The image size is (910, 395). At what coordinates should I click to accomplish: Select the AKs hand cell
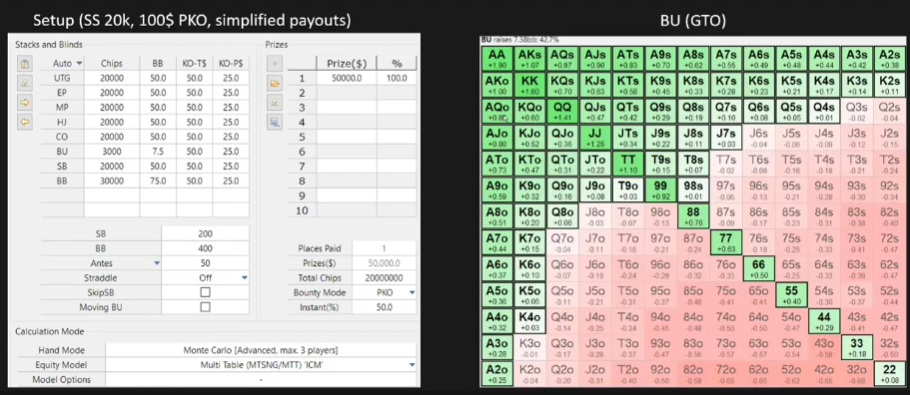(530, 59)
